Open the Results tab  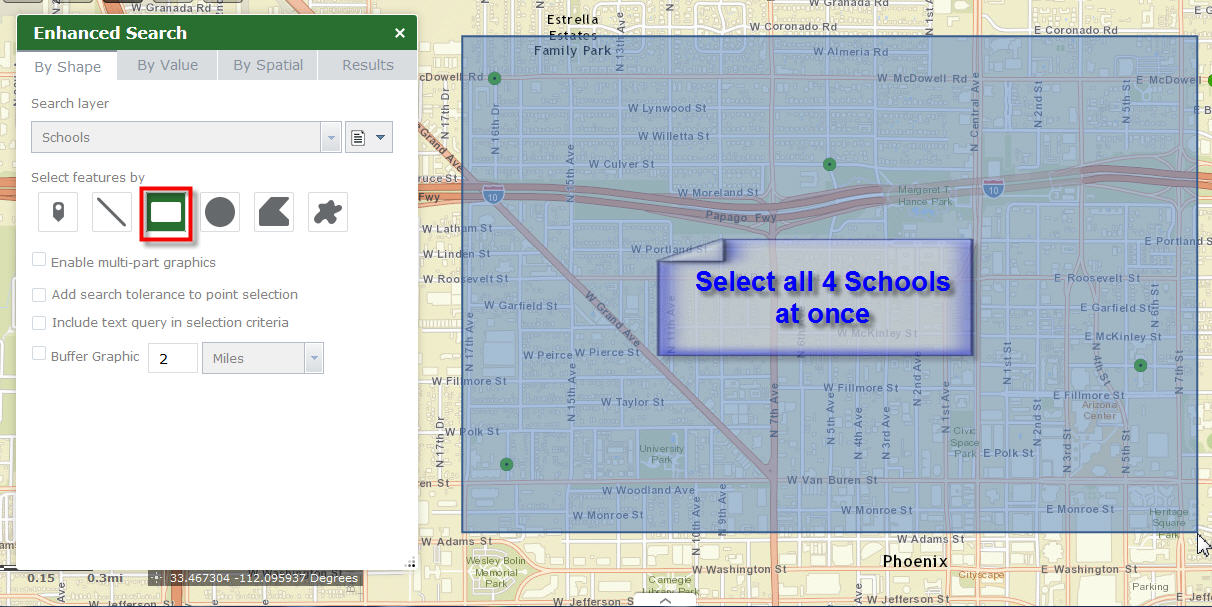pyautogui.click(x=368, y=65)
